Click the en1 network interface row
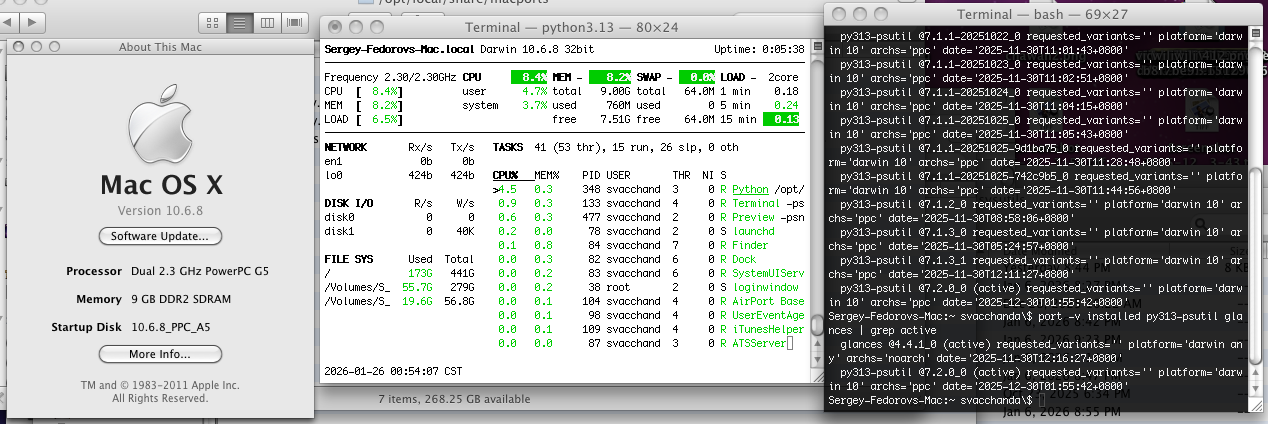The width and height of the screenshot is (1268, 424). pos(400,161)
